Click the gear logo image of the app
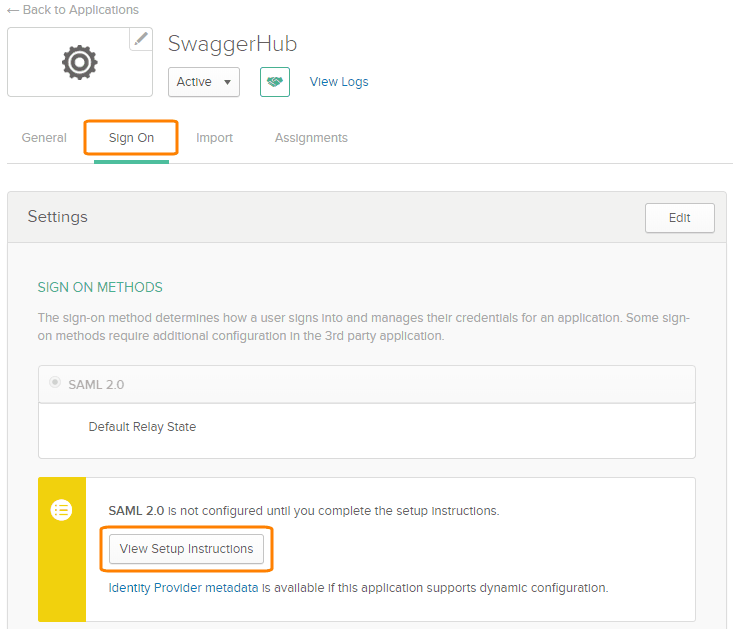Image resolution: width=733 pixels, height=629 pixels. click(80, 63)
